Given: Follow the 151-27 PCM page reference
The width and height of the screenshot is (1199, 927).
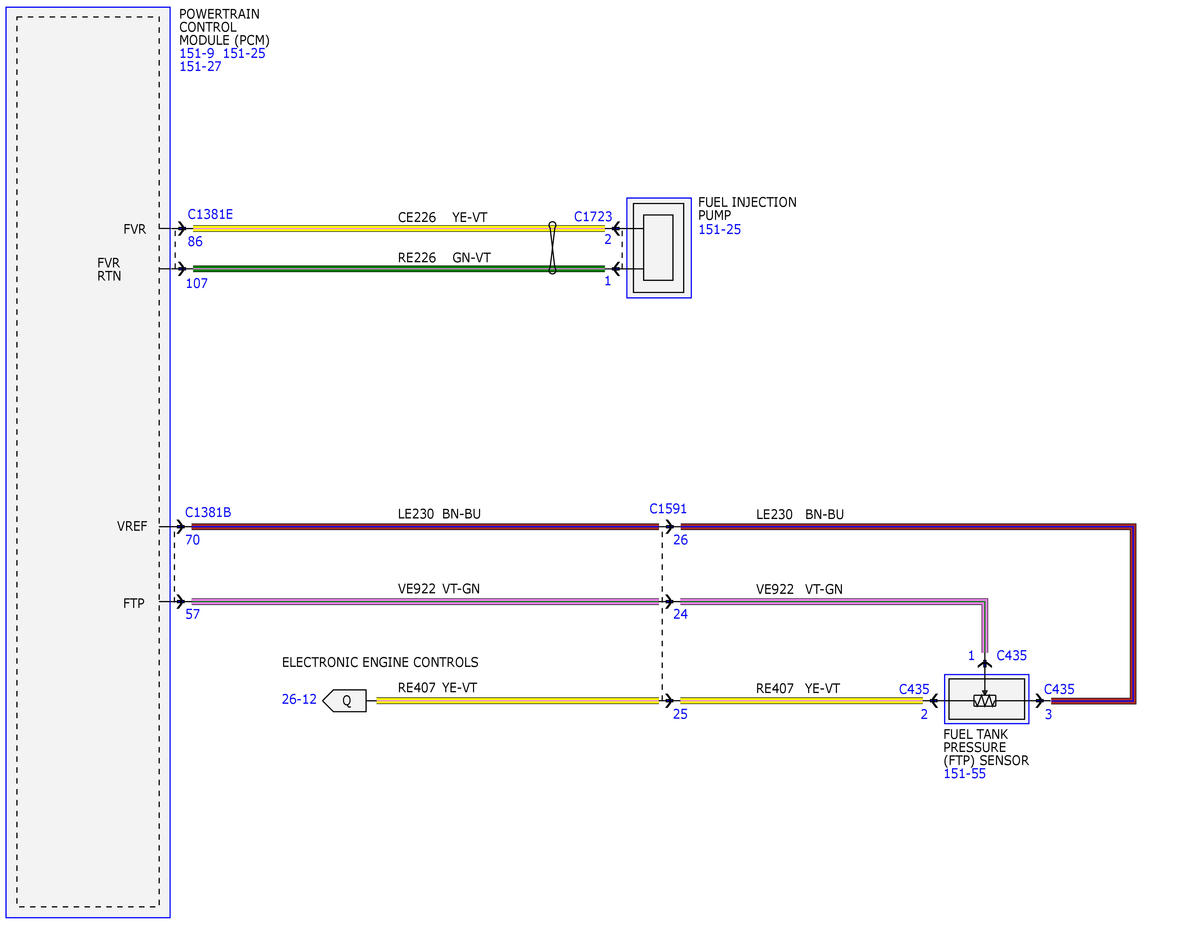Looking at the screenshot, I should (200, 67).
